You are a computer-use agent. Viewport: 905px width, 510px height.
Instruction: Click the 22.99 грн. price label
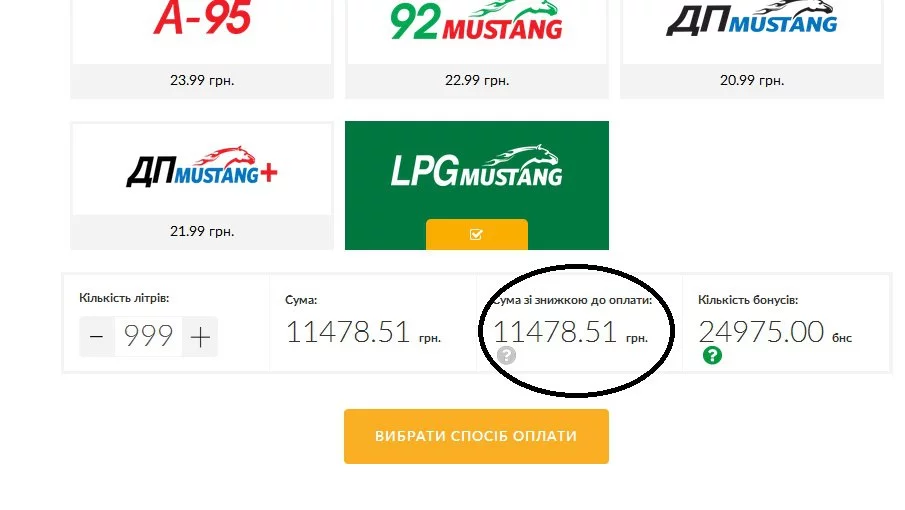tap(477, 80)
